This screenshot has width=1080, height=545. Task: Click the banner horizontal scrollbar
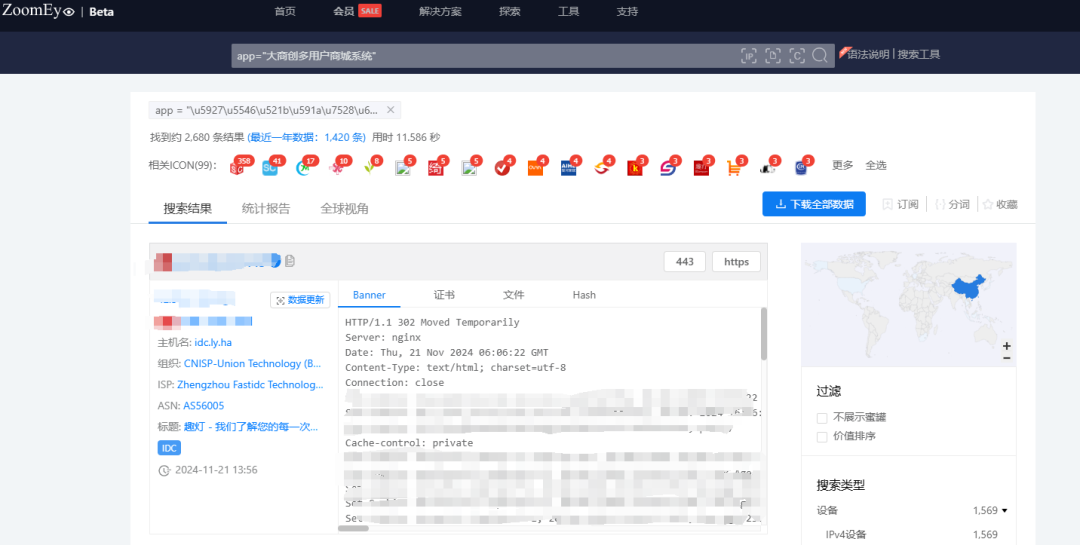(x=353, y=528)
